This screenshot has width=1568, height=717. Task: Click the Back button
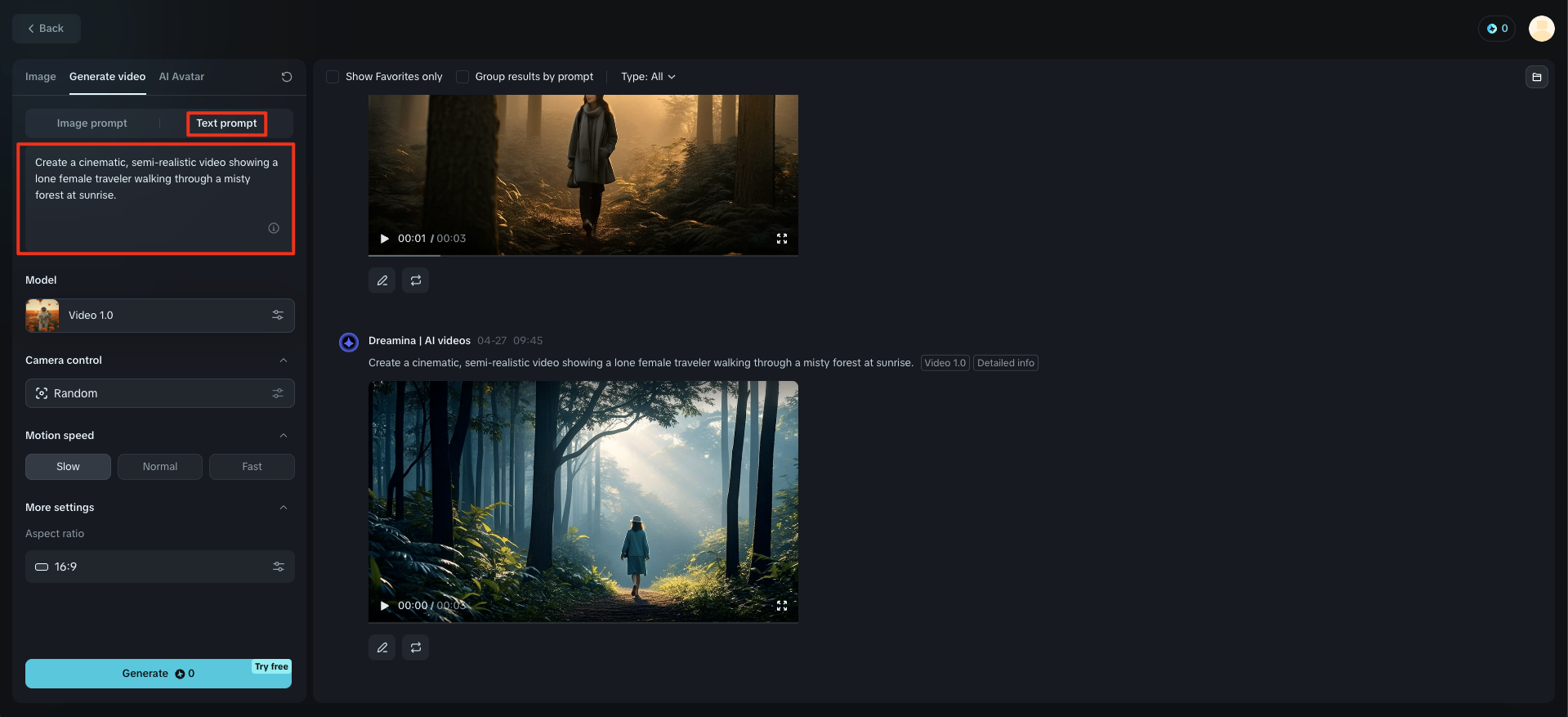pyautogui.click(x=46, y=29)
